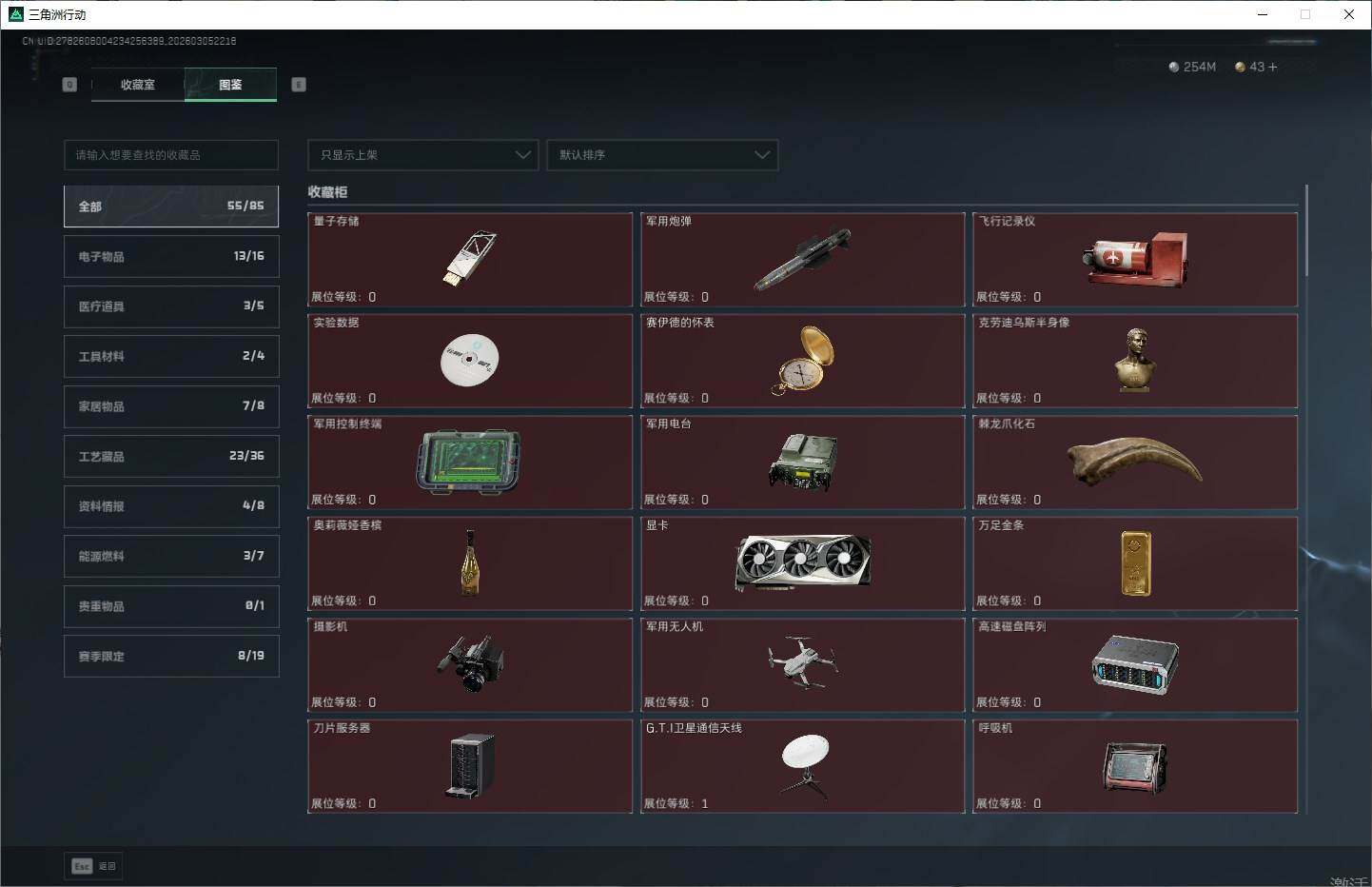Screen dimensions: 1372x887
Task: Select the 实验数据 disc item
Action: (x=470, y=361)
